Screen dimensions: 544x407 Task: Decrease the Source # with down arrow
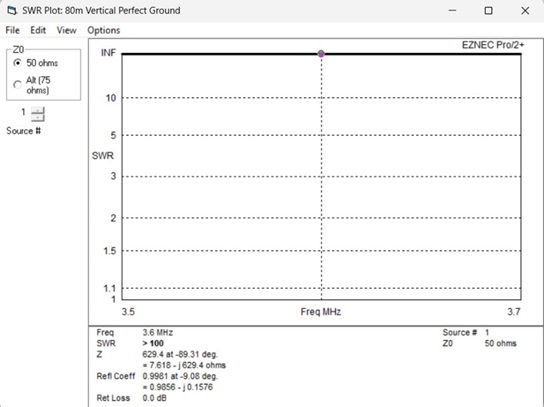click(x=38, y=118)
